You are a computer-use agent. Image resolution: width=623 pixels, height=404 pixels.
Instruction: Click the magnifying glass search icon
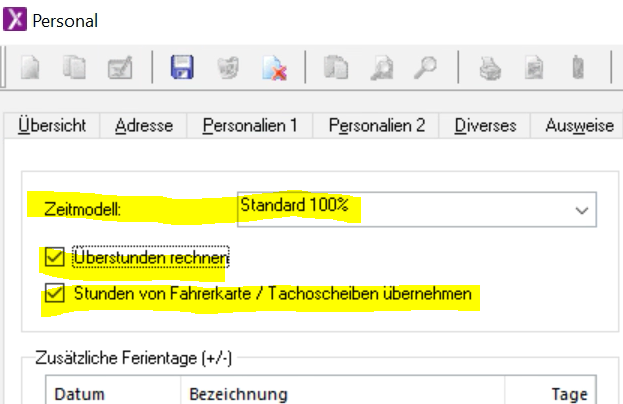[x=426, y=68]
